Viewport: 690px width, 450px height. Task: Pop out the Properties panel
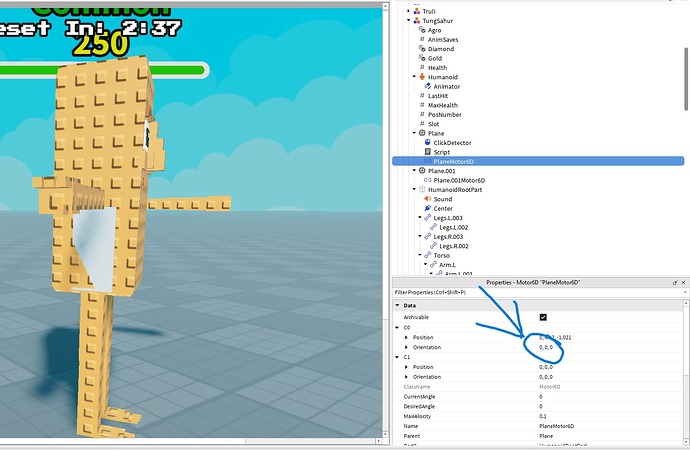point(675,282)
